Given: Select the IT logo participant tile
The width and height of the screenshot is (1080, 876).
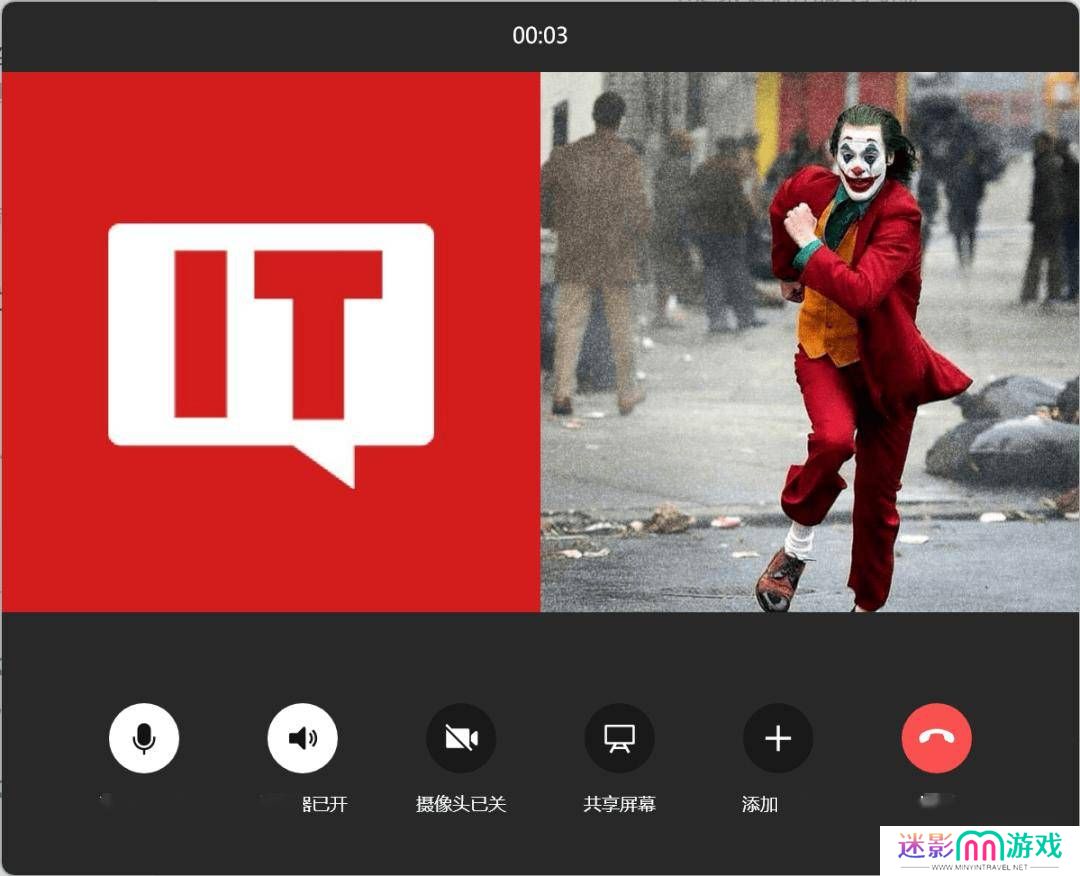Looking at the screenshot, I should pos(271,342).
